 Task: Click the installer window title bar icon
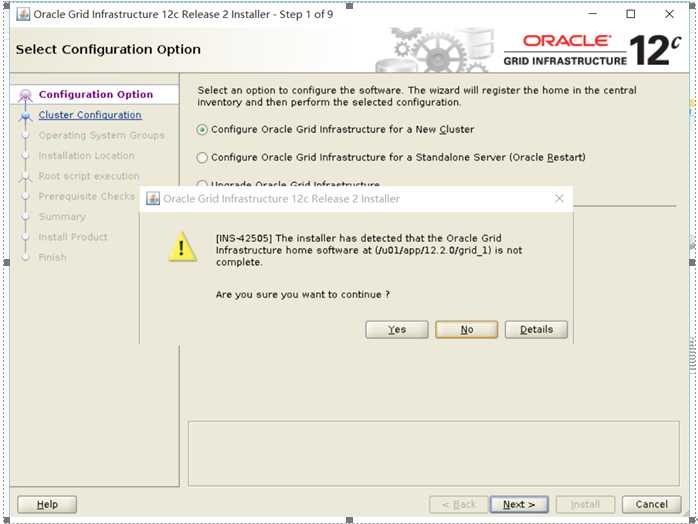[23, 14]
